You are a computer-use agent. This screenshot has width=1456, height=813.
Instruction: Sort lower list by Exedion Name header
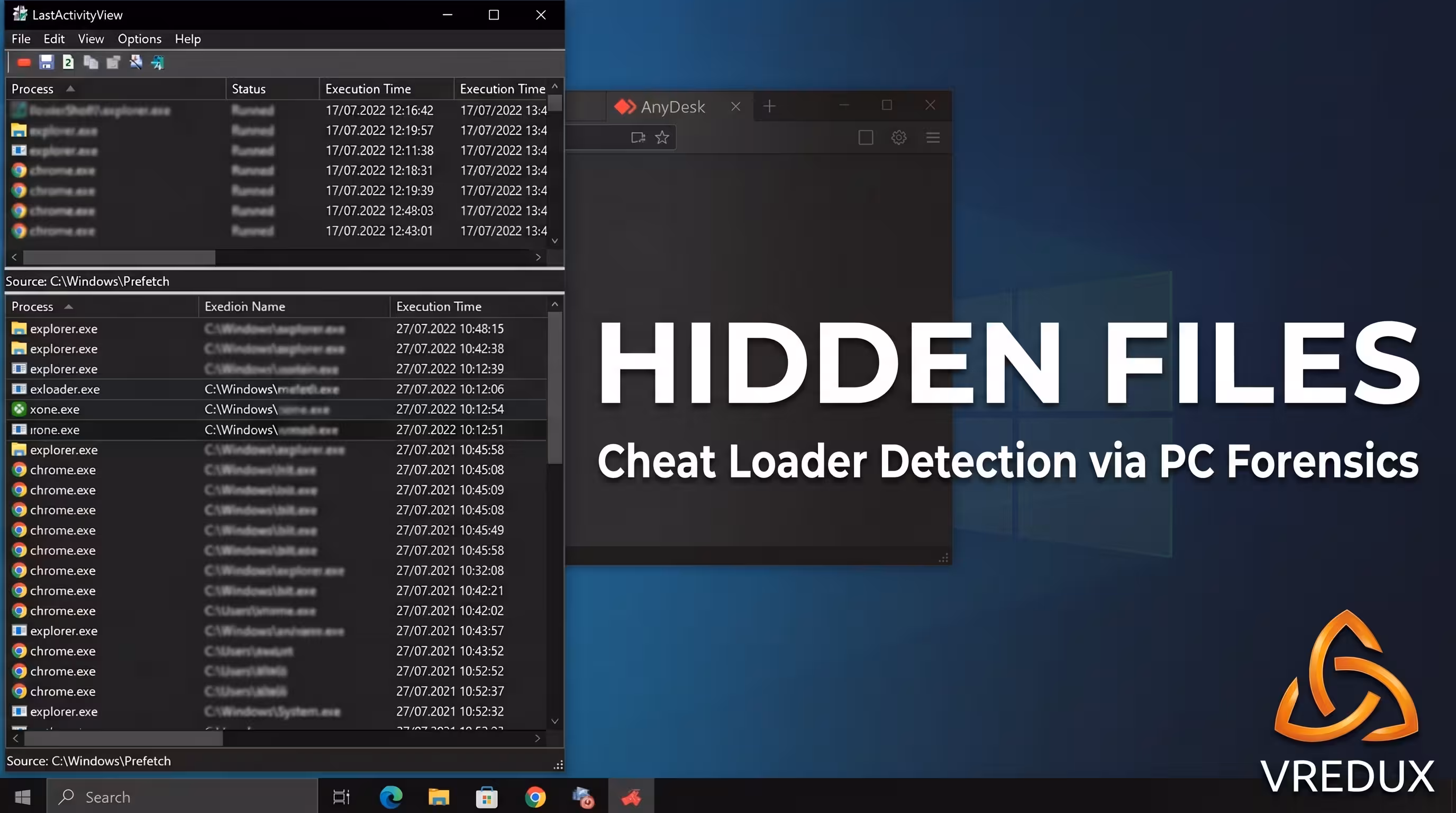[x=294, y=306]
